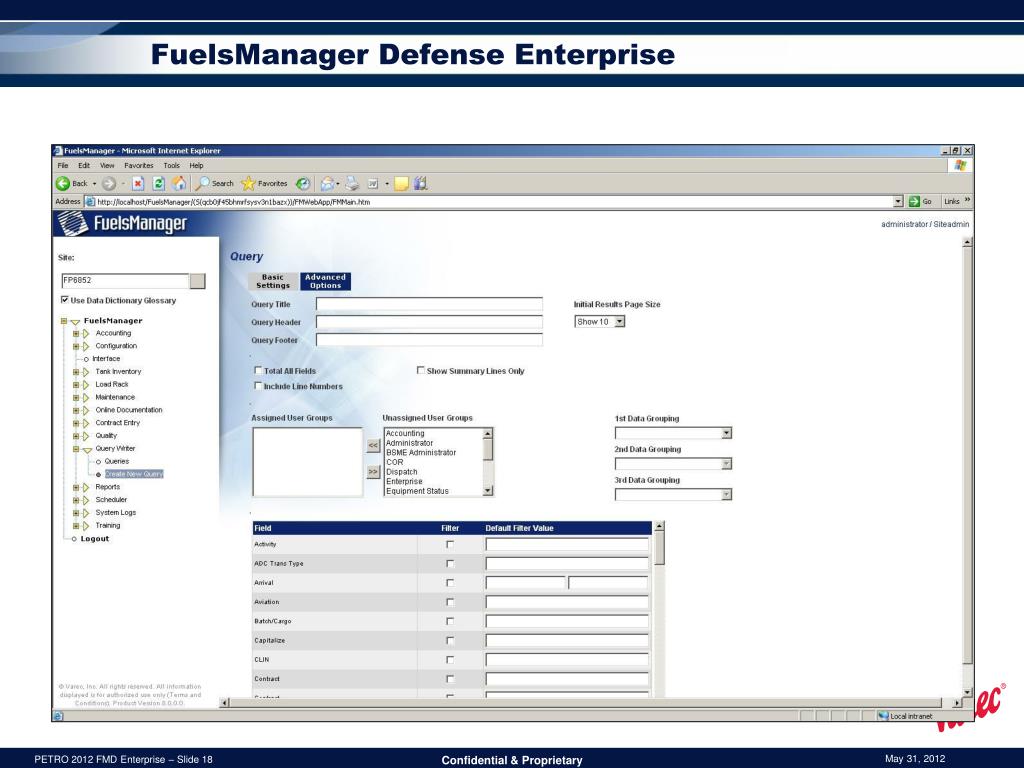The height and width of the screenshot is (768, 1024).
Task: Click the Stop loading icon
Action: pyautogui.click(x=138, y=184)
